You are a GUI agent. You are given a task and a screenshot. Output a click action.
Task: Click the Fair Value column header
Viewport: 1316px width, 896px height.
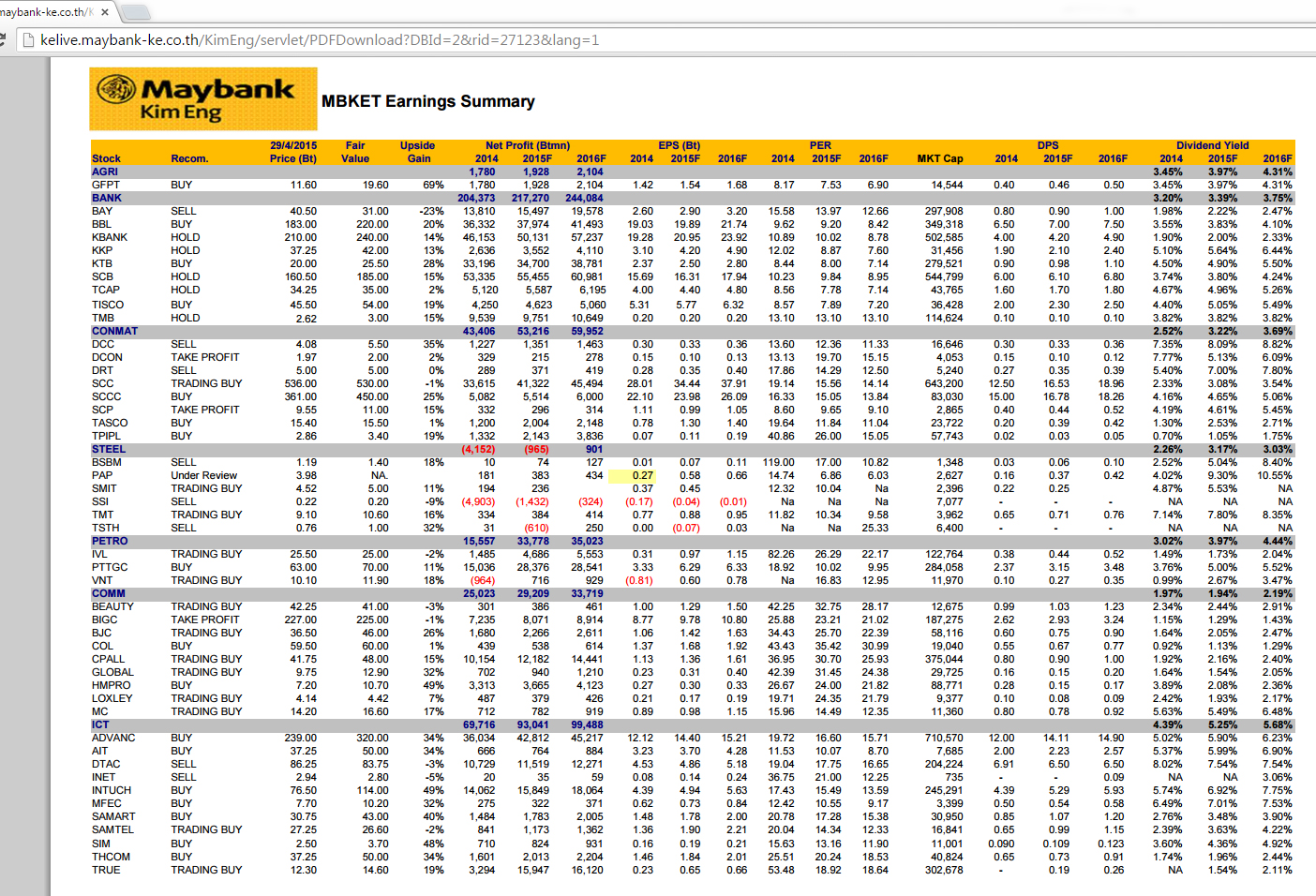tap(355, 152)
